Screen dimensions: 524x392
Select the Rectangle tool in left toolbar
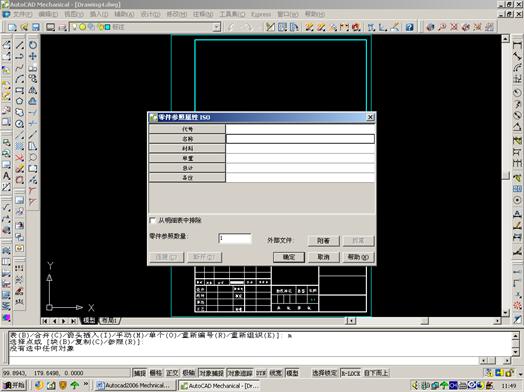[x=20, y=90]
